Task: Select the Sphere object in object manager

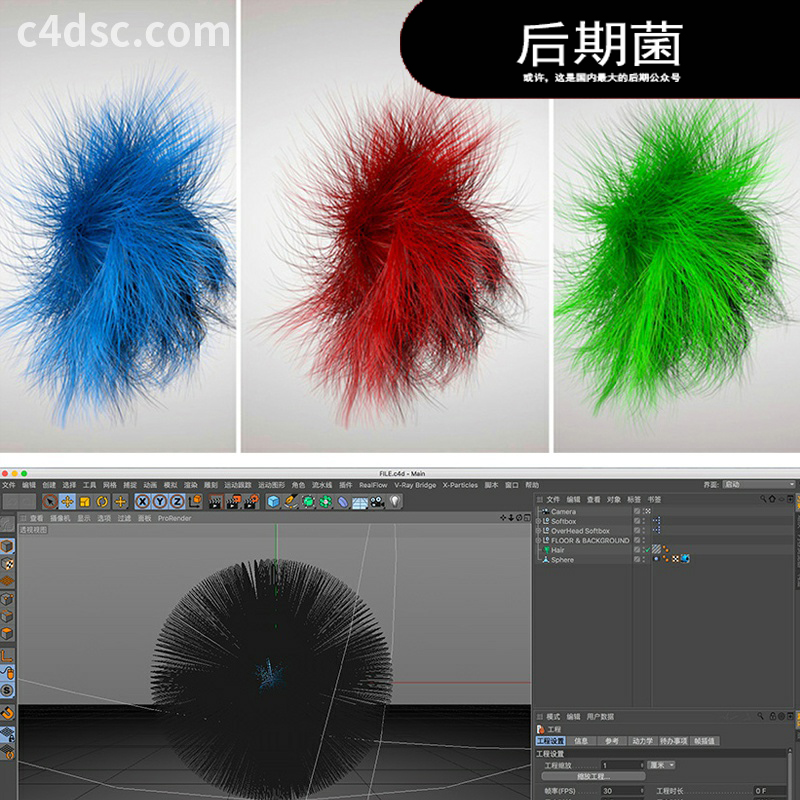Action: (x=562, y=560)
